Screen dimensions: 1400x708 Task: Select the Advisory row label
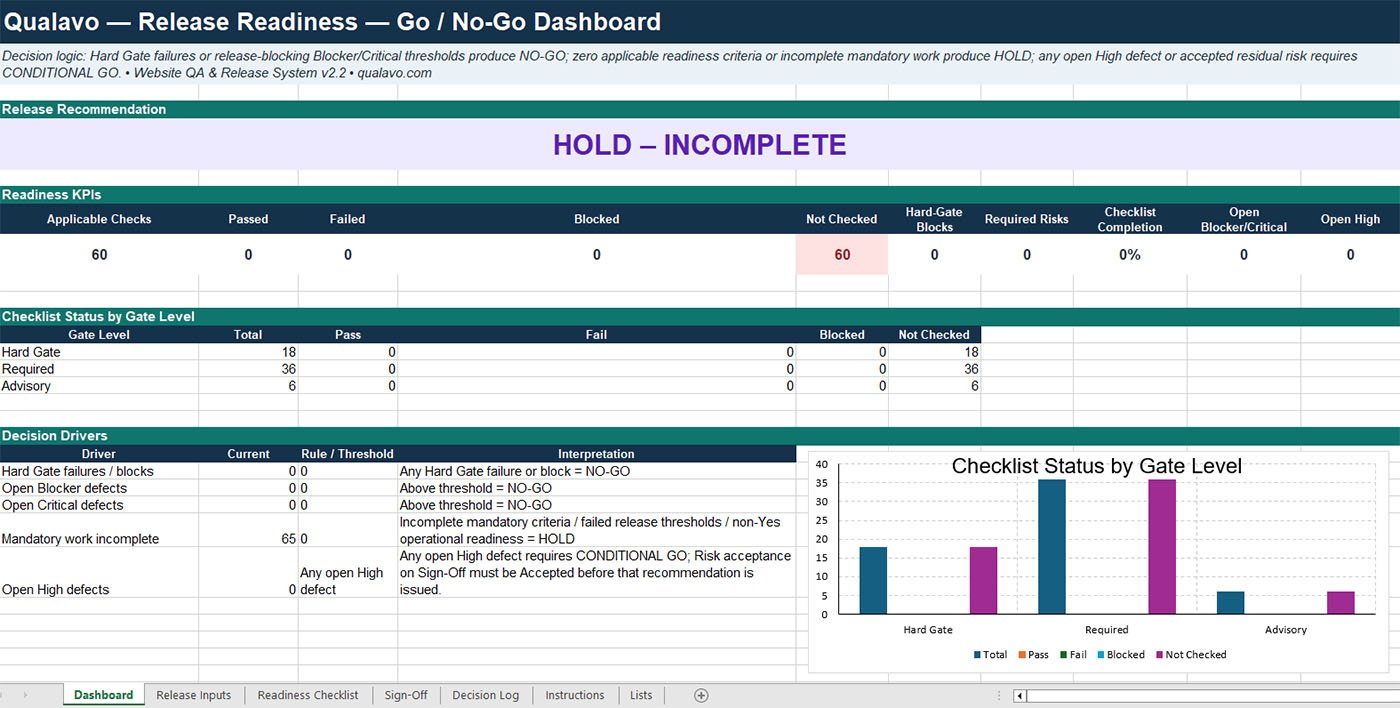coord(99,386)
